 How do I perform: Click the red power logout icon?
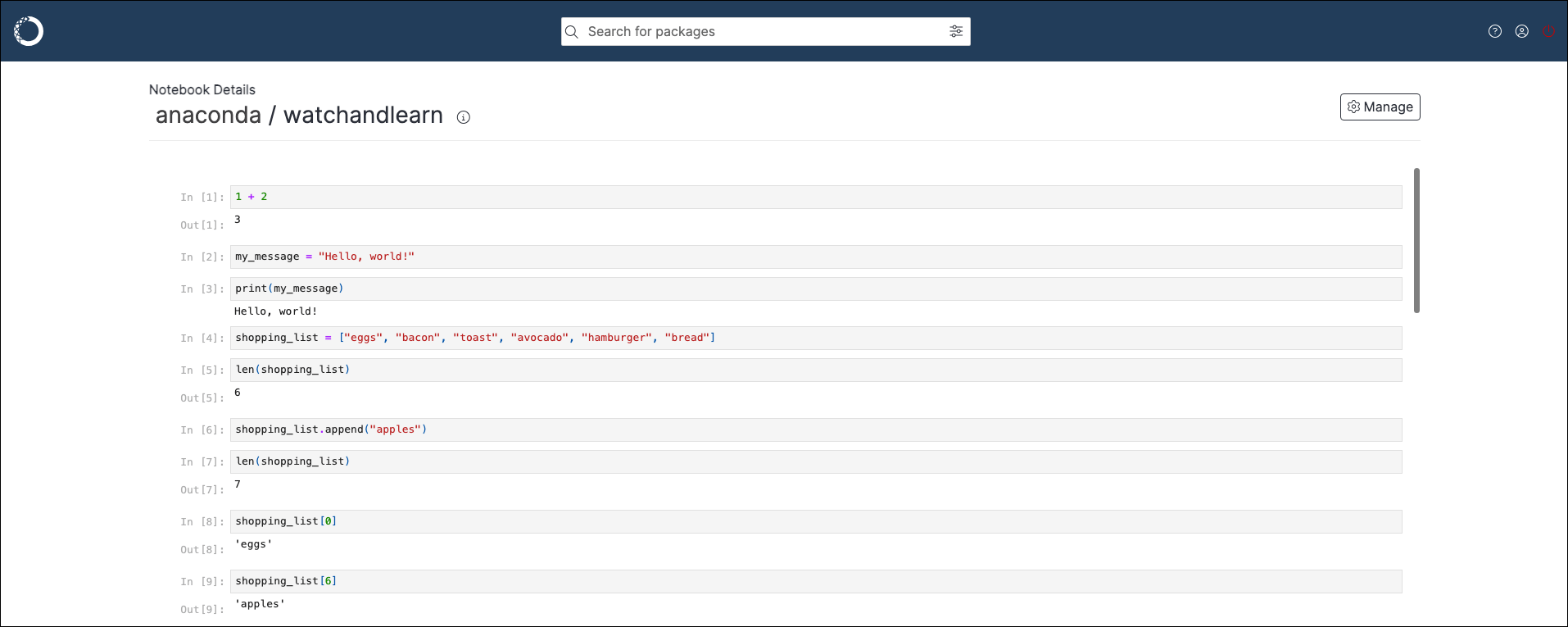[1548, 31]
